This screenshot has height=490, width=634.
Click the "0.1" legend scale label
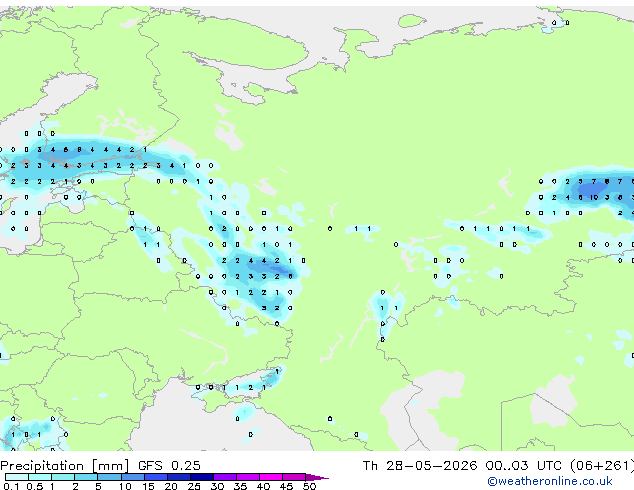11,486
